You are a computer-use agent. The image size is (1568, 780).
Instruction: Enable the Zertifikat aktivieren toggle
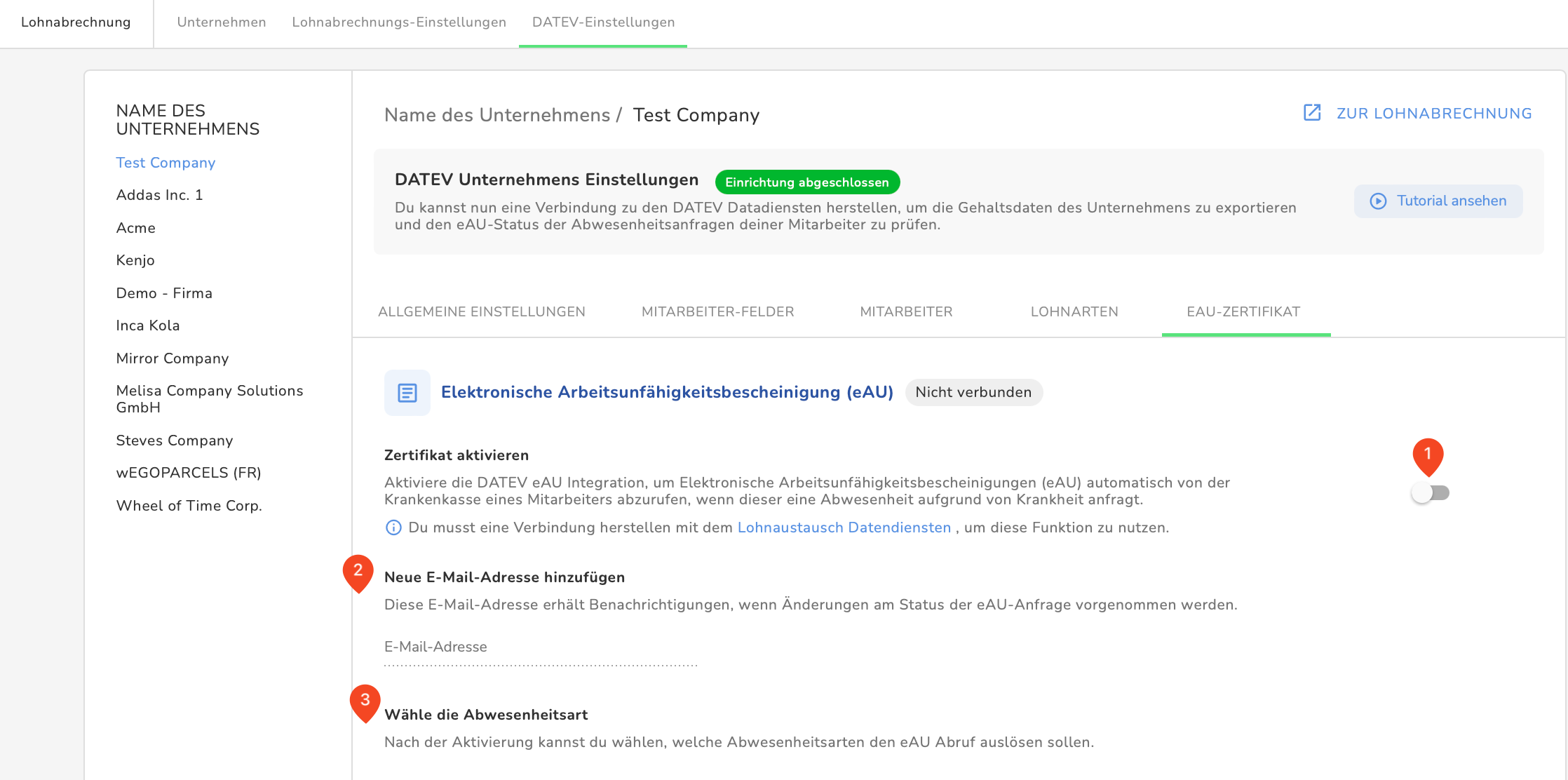pos(1430,493)
